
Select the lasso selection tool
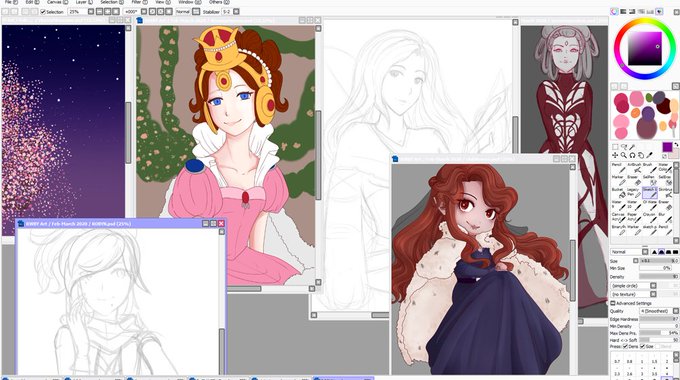[624, 147]
